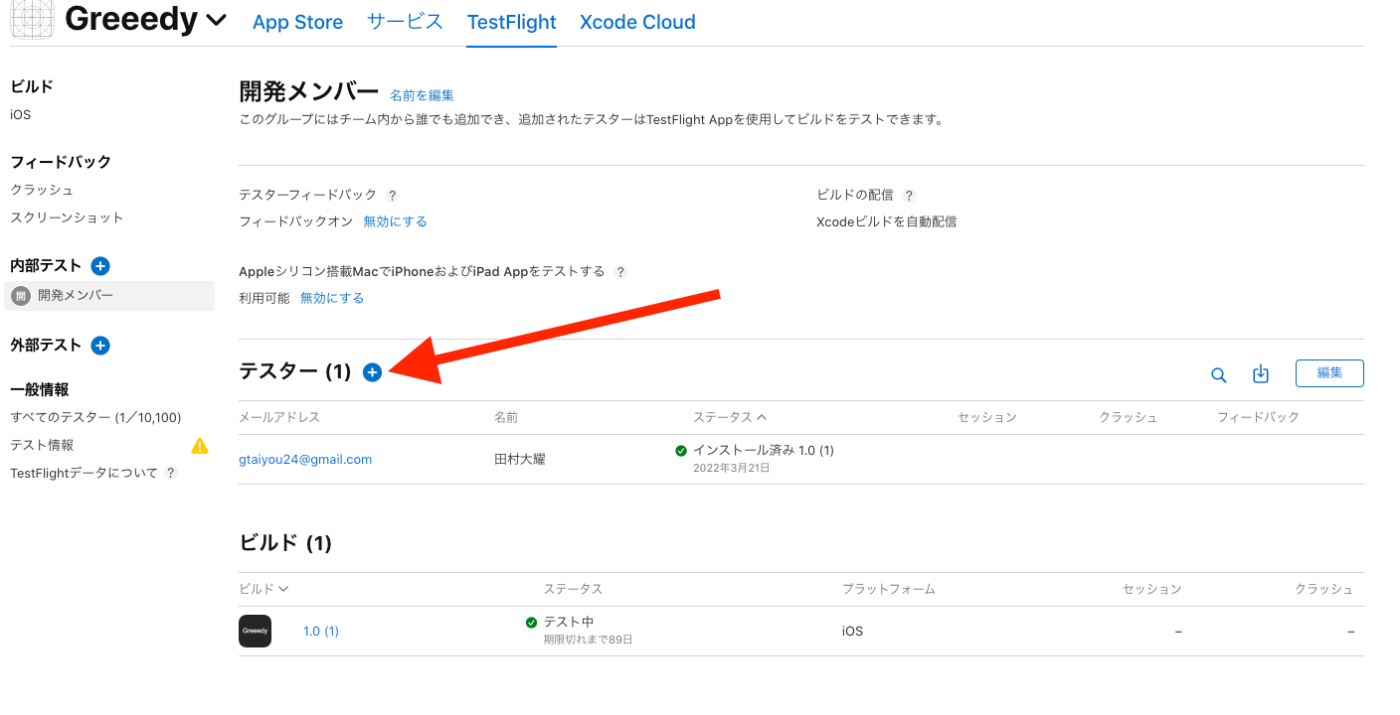Screen dimensions: 1400x715
Task: Add a new 外部テスト group with plus icon
Action: 100,346
